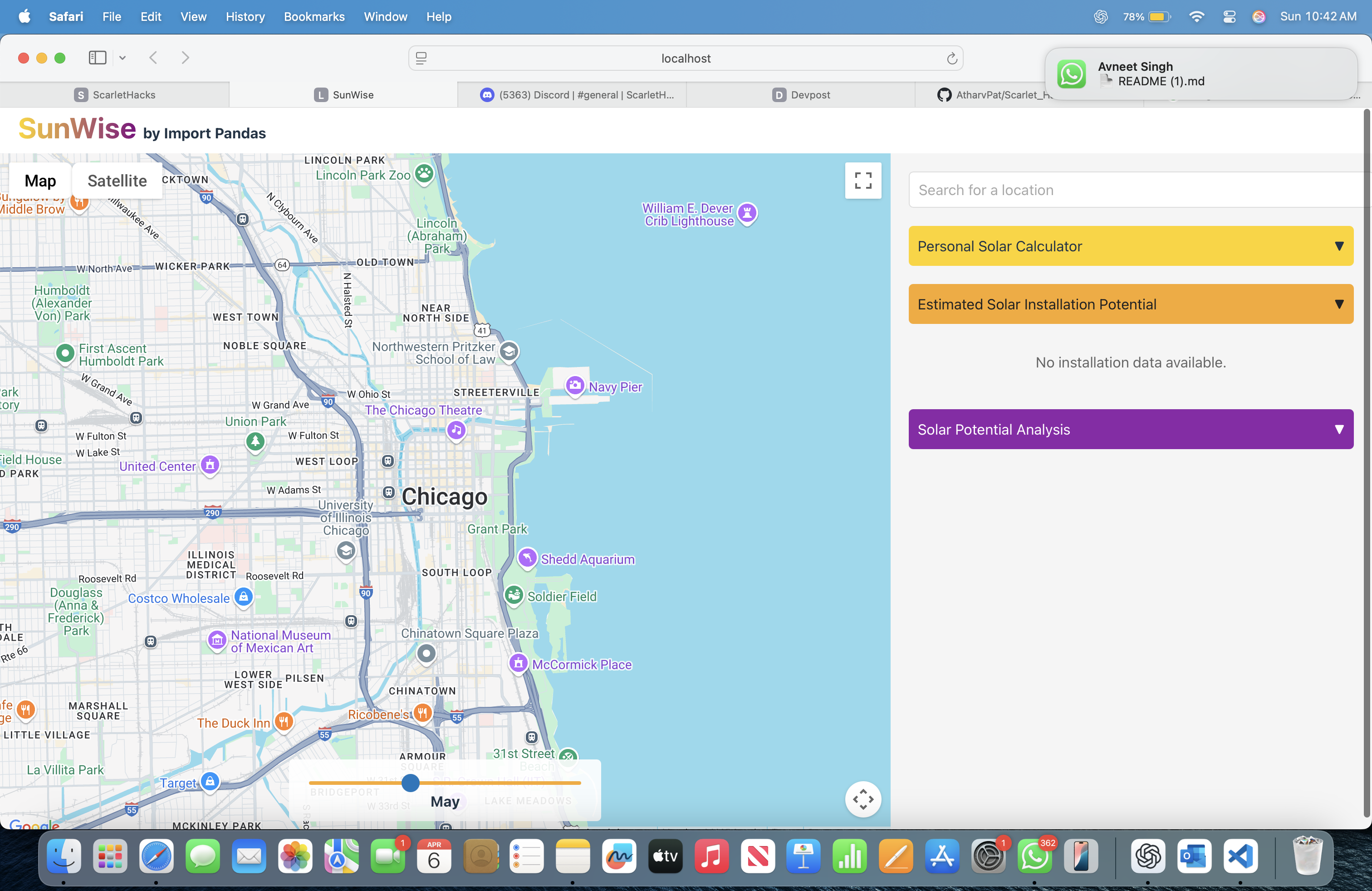Collapse Estimated Solar Installation Potential section
The width and height of the screenshot is (1372, 891).
pyautogui.click(x=1130, y=304)
